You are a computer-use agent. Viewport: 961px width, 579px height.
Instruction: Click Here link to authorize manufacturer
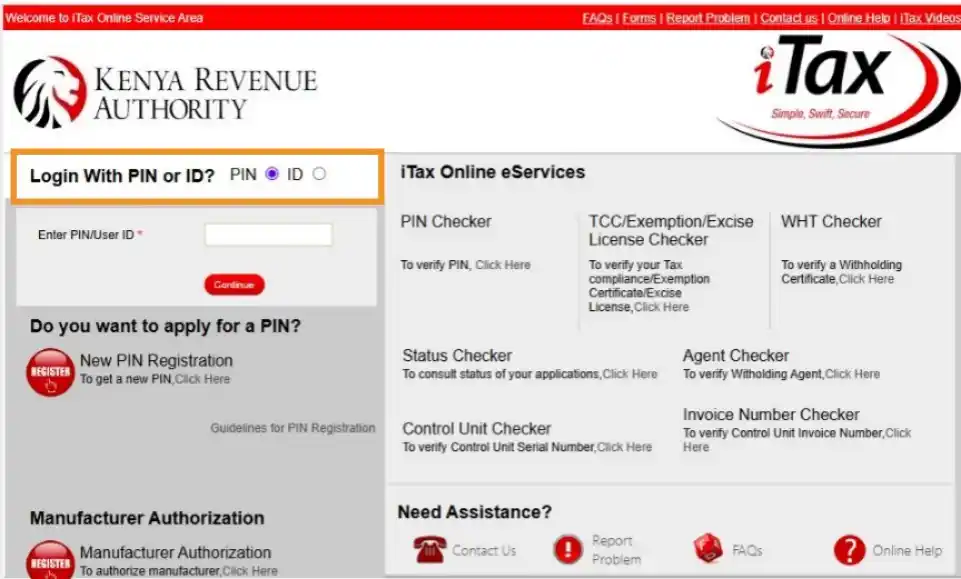tap(250, 571)
